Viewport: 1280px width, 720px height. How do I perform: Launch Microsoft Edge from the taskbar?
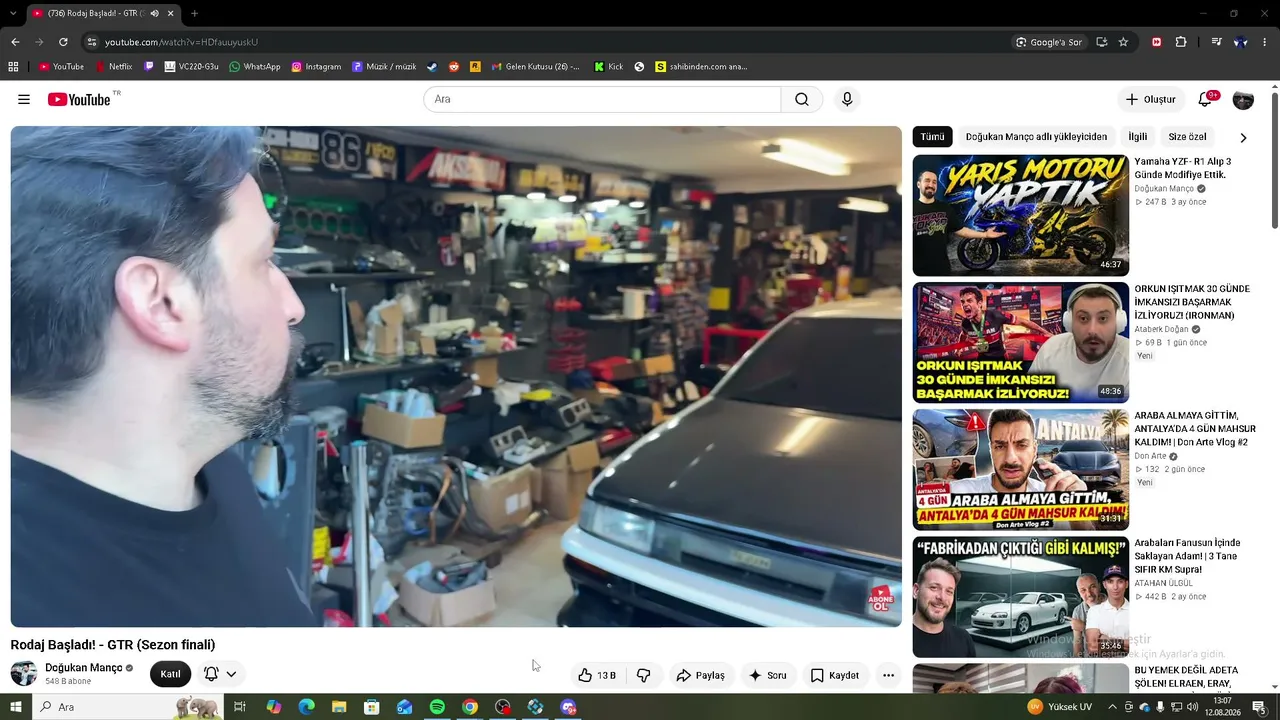pyautogui.click(x=306, y=707)
